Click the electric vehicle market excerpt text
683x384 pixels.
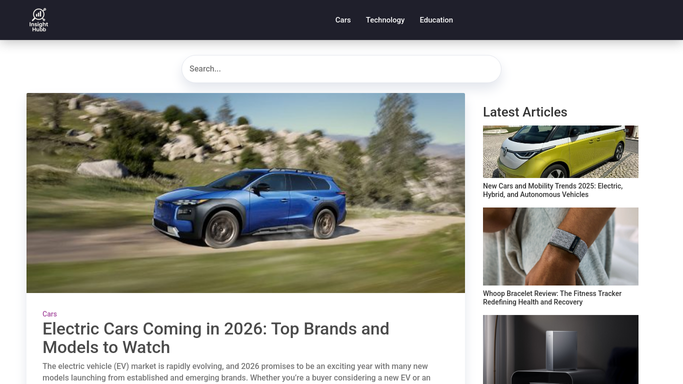tap(236, 372)
